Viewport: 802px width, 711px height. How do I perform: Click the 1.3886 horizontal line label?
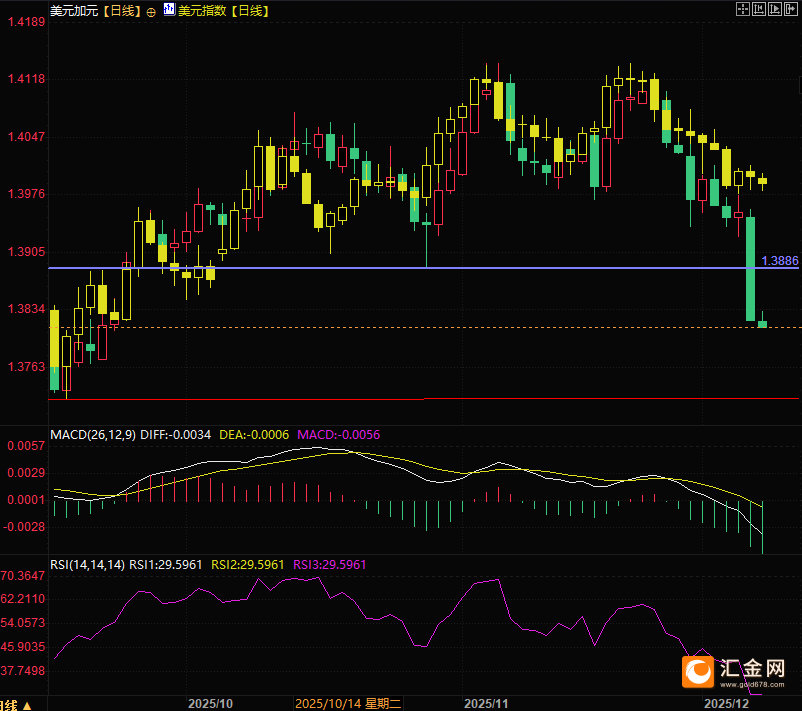(x=779, y=261)
